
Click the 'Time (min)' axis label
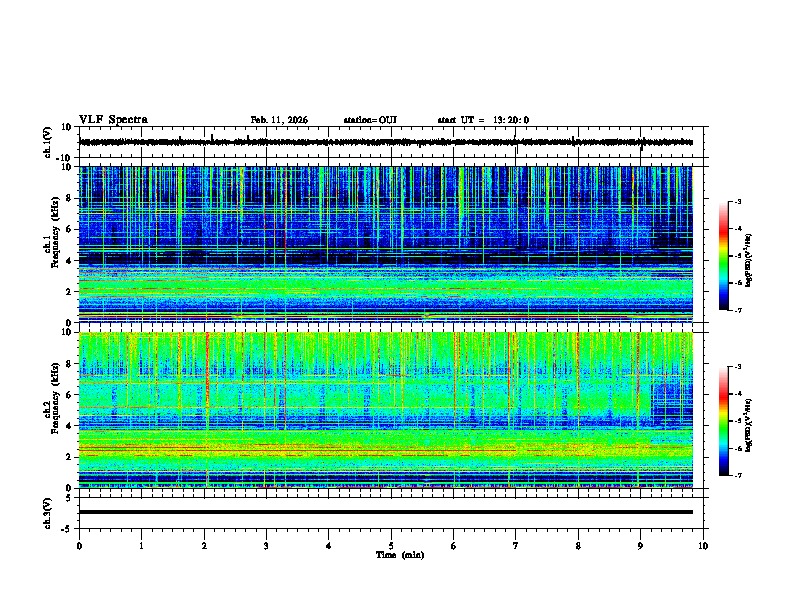[400, 555]
